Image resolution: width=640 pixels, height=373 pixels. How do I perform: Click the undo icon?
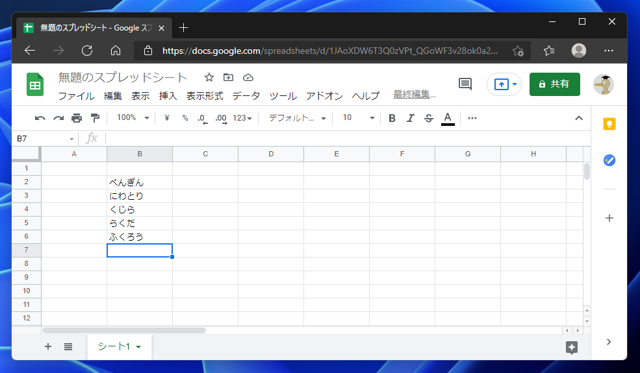coord(40,118)
